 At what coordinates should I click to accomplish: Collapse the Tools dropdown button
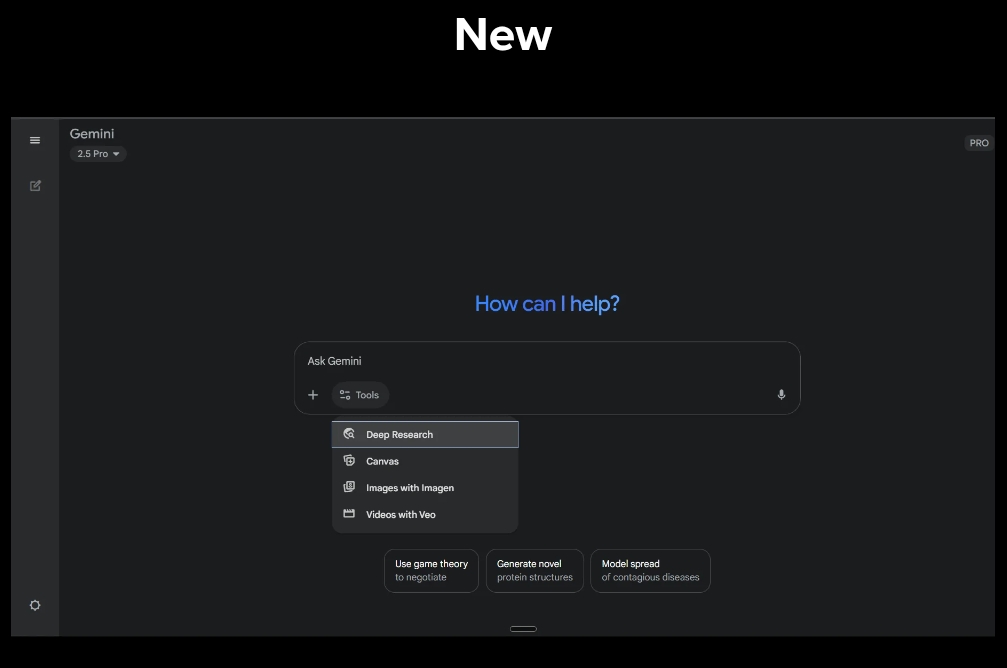360,395
